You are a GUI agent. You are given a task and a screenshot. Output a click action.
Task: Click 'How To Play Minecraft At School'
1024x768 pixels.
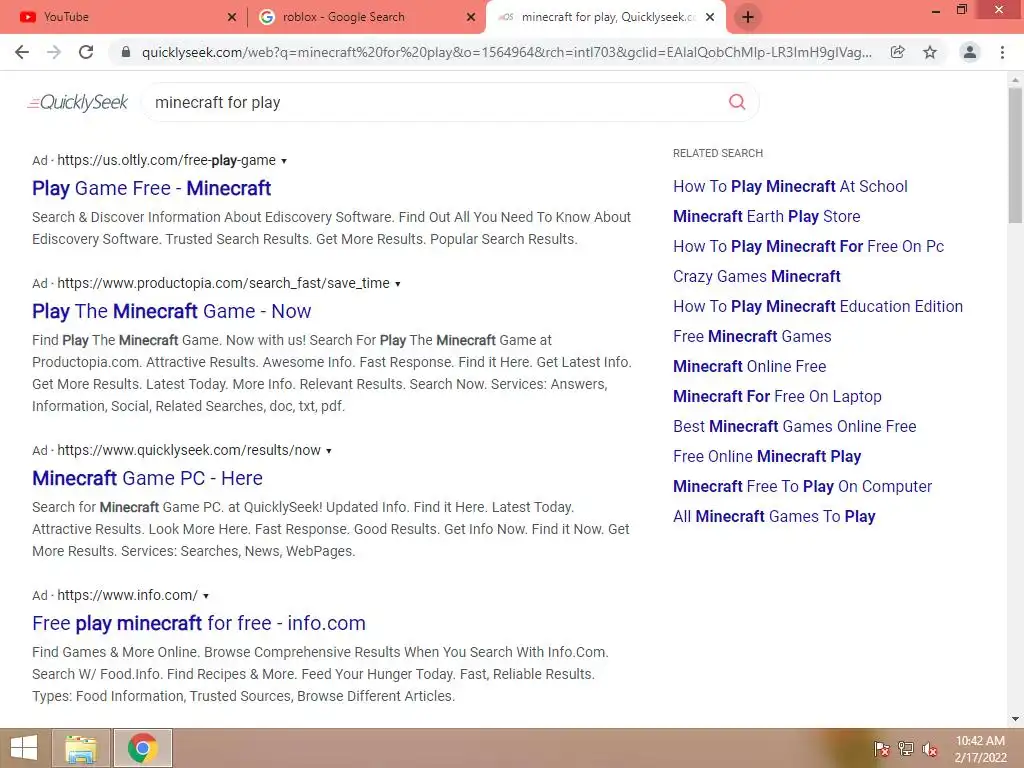[790, 186]
